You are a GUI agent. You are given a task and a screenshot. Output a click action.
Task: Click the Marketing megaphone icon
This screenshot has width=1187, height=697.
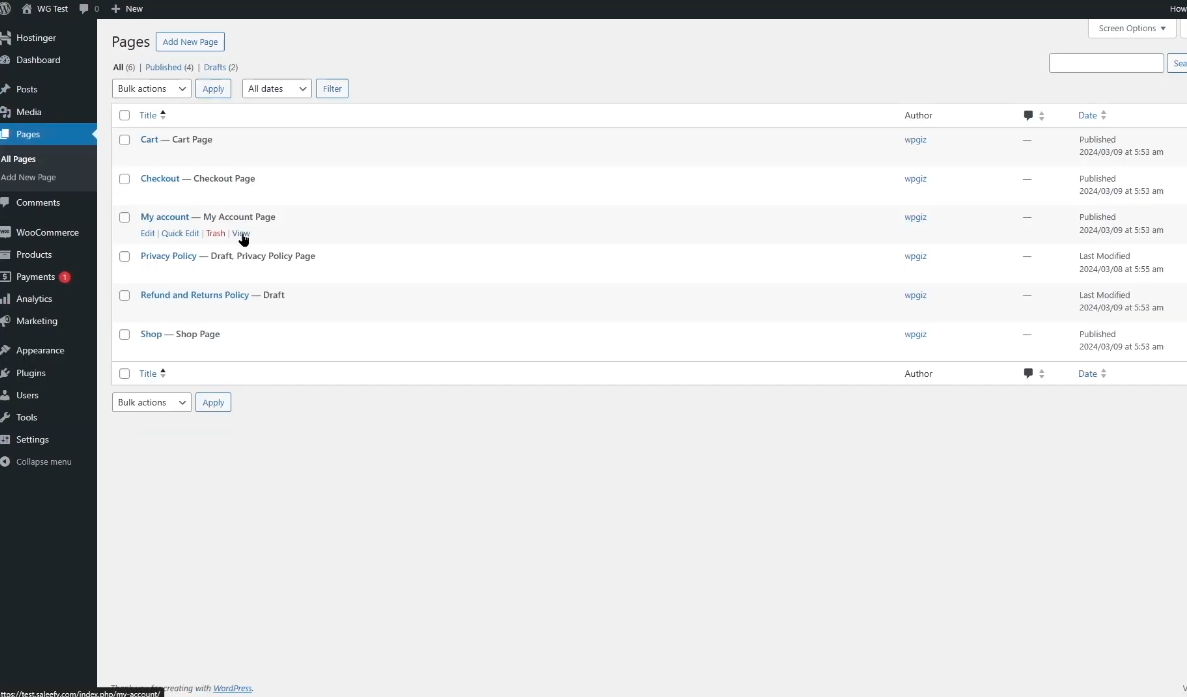[x=6, y=321]
